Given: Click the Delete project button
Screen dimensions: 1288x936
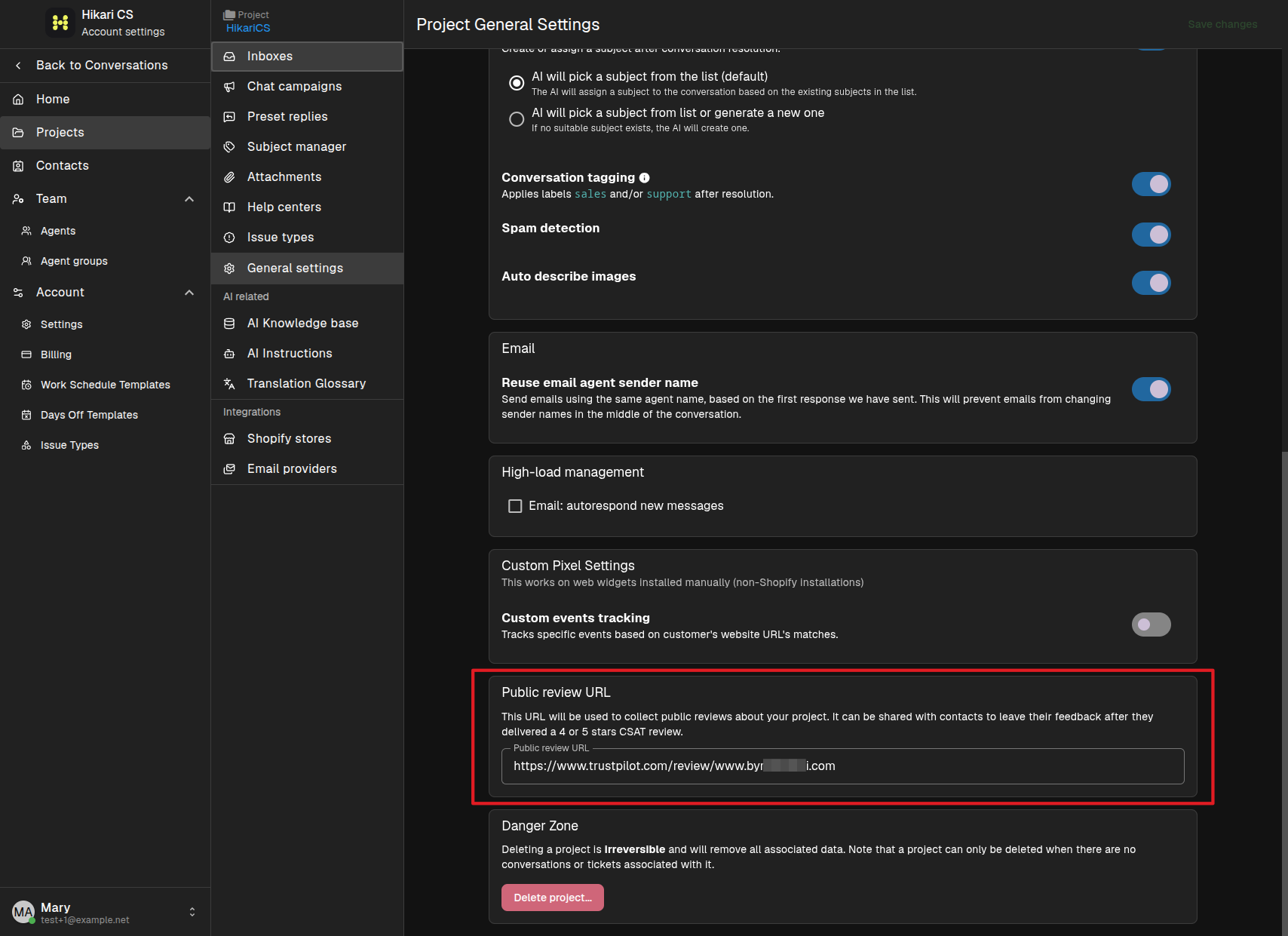Looking at the screenshot, I should pyautogui.click(x=553, y=898).
